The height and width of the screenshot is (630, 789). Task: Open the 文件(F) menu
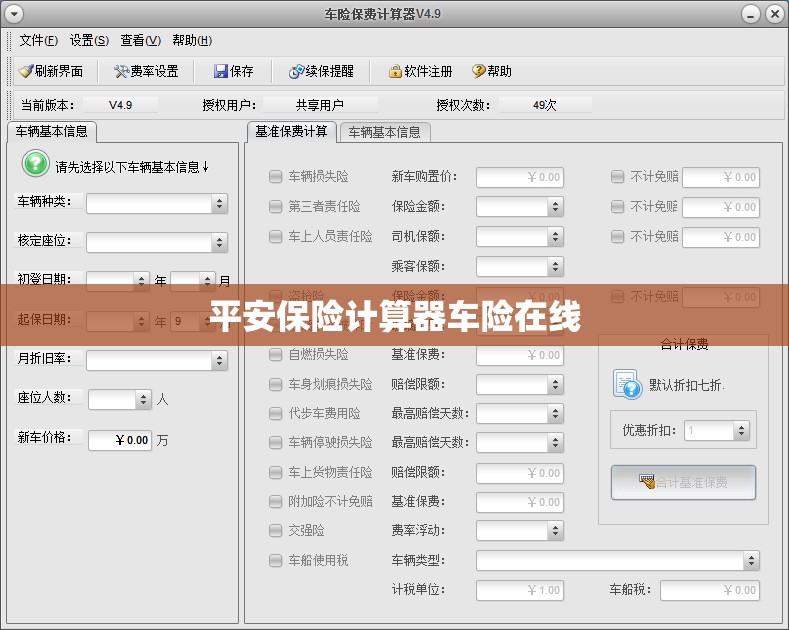point(39,40)
